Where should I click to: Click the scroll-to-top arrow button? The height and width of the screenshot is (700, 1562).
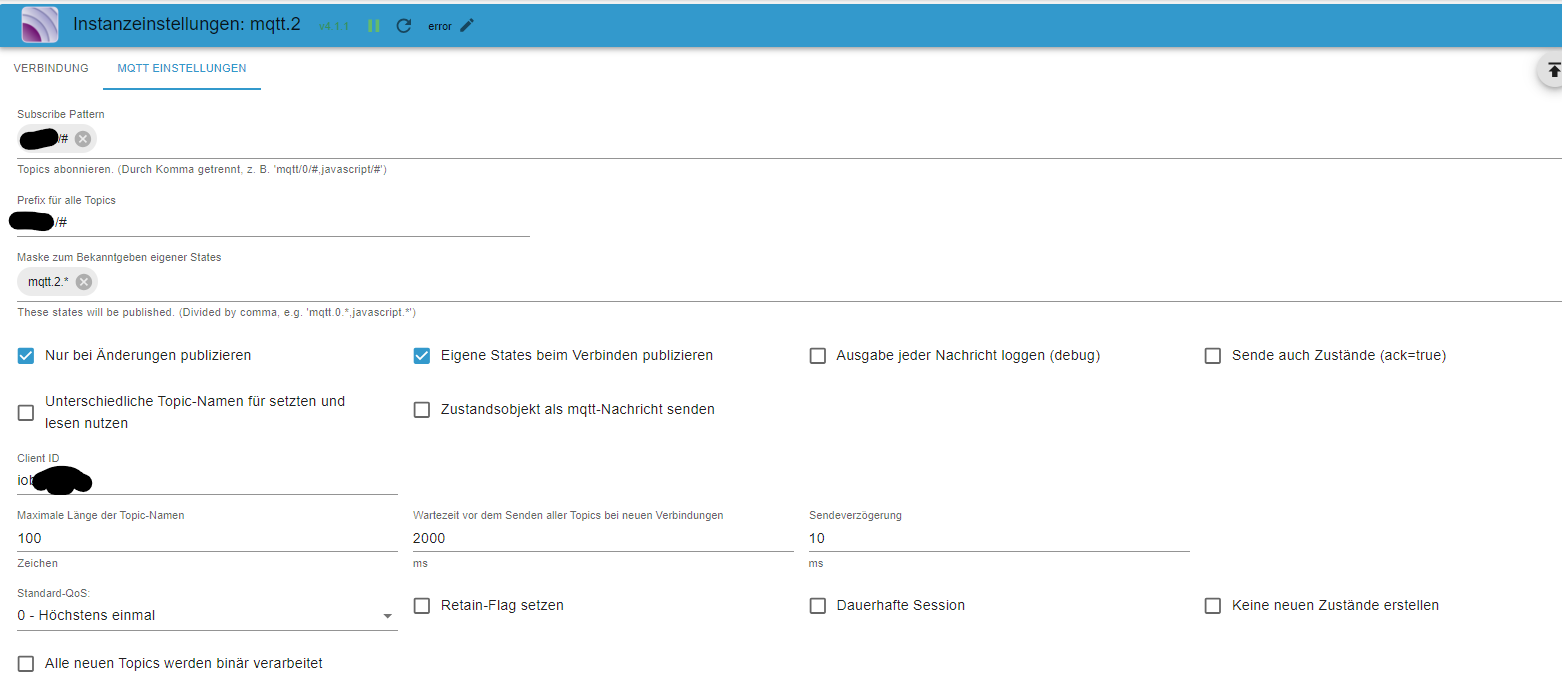1552,70
